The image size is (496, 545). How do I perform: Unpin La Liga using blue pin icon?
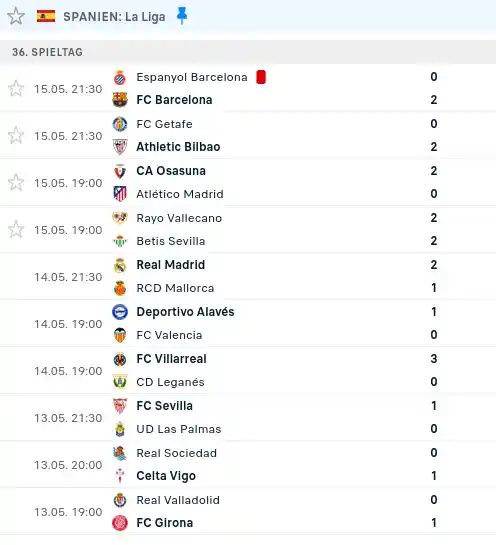(182, 16)
